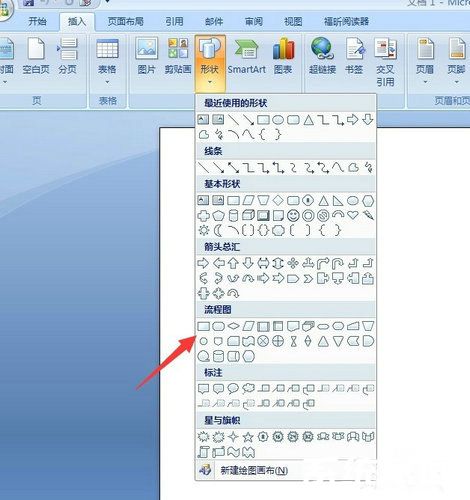Choose the cloud callout shape

click(x=248, y=388)
